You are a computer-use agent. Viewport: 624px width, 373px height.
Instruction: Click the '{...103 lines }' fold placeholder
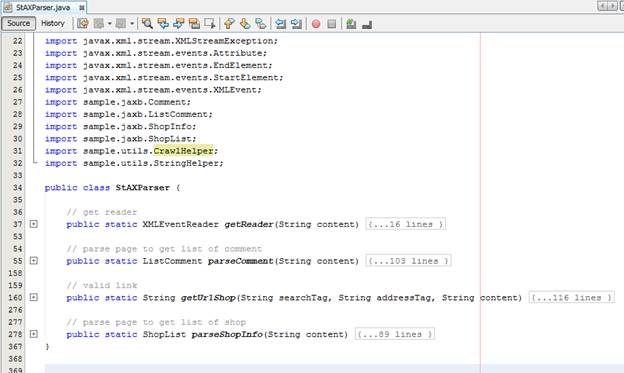pos(408,261)
